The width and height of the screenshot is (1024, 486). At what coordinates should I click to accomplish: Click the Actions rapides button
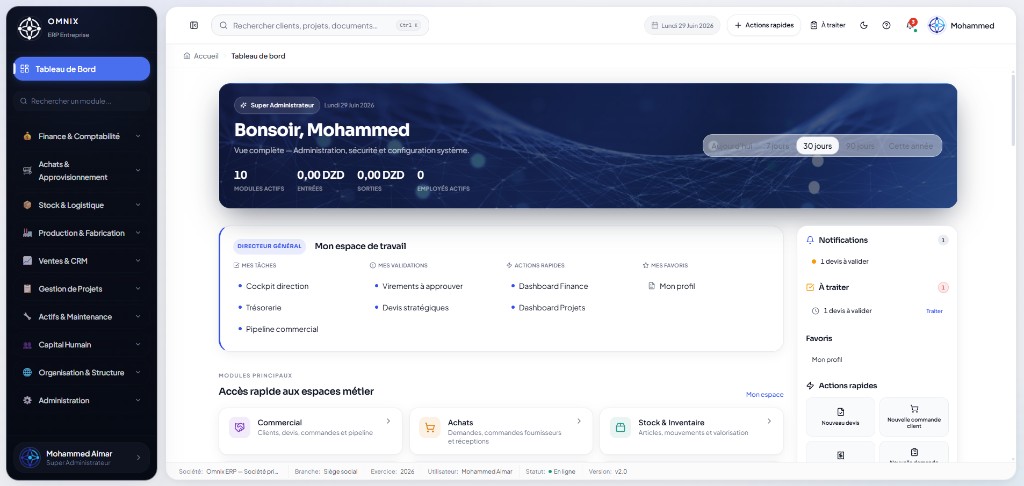764,25
